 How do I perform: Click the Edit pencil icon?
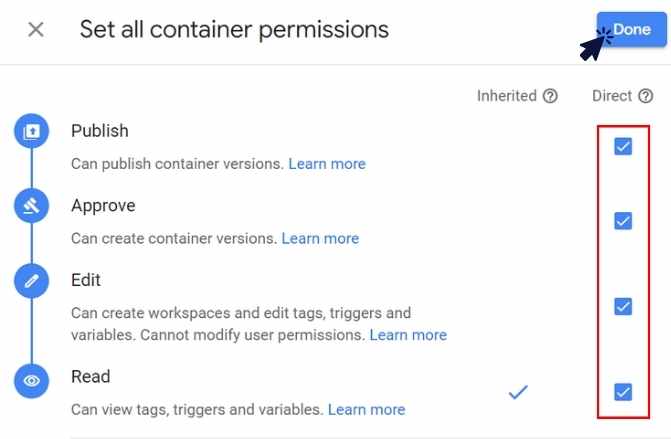tap(32, 281)
